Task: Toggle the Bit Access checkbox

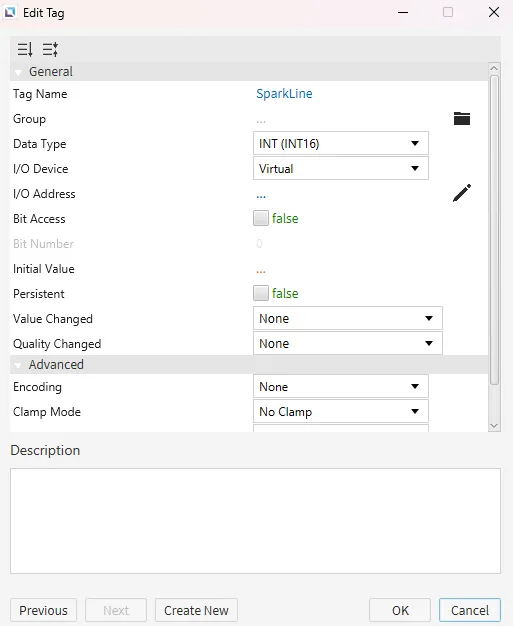Action: click(x=261, y=218)
